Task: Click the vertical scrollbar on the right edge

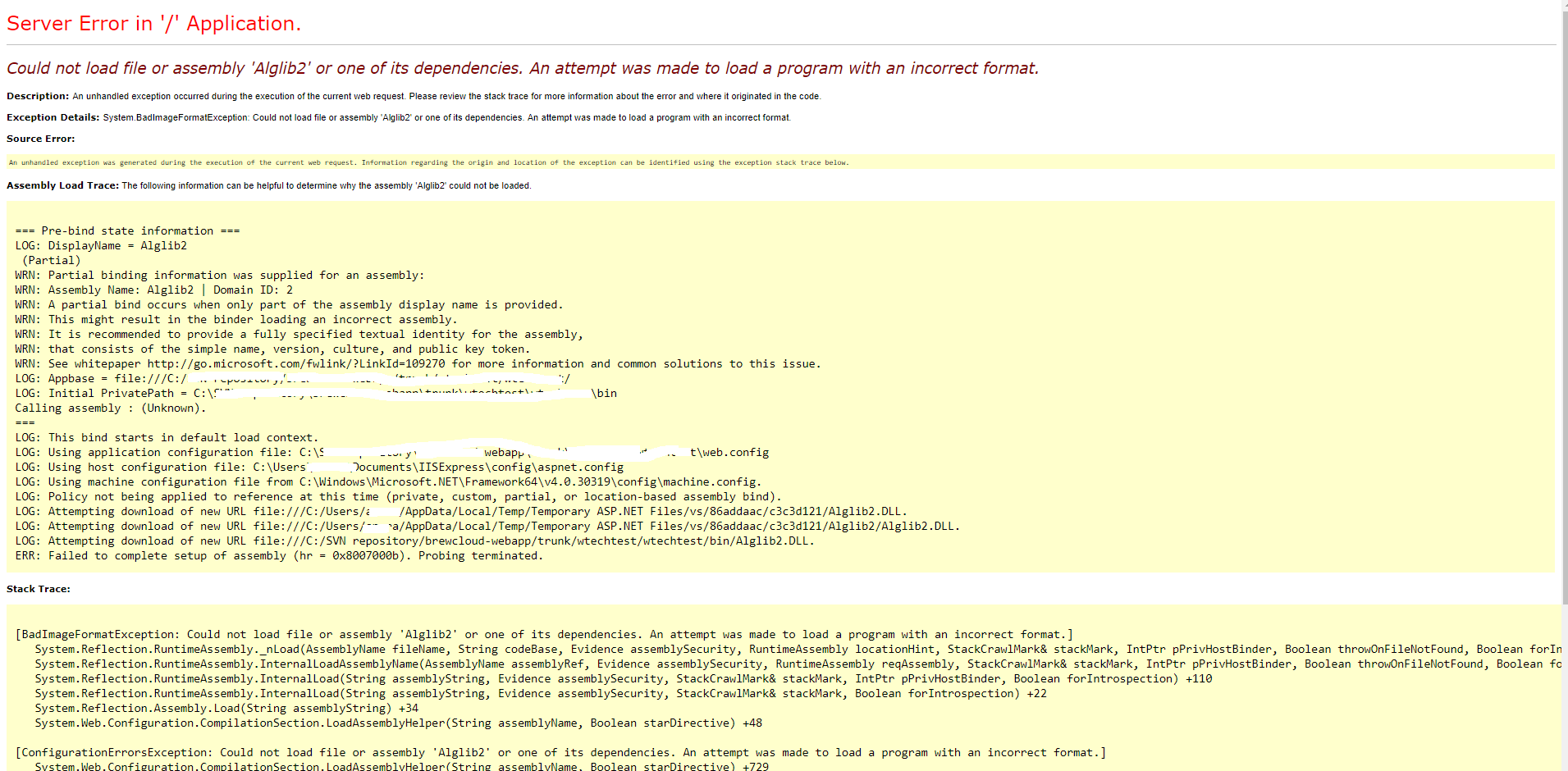Action: [x=1563, y=328]
